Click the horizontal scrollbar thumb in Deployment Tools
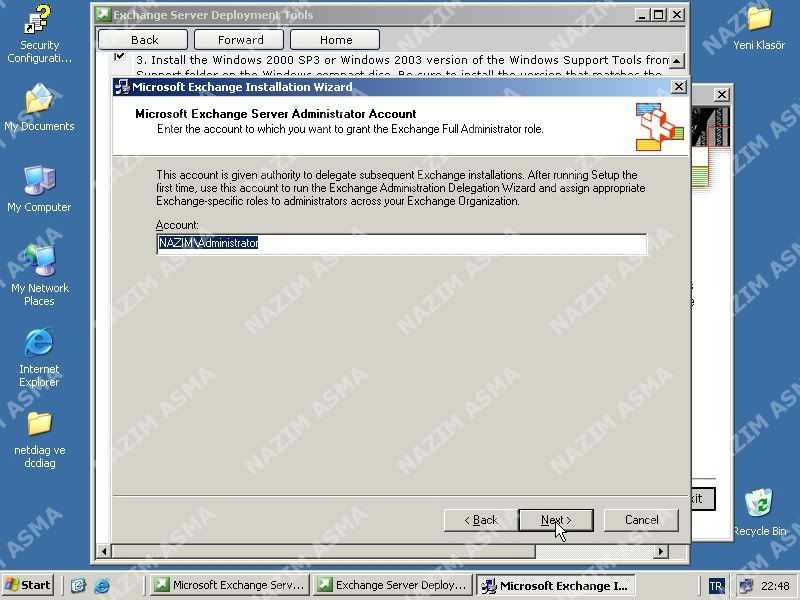Screen dimensions: 800x600 tap(323, 551)
